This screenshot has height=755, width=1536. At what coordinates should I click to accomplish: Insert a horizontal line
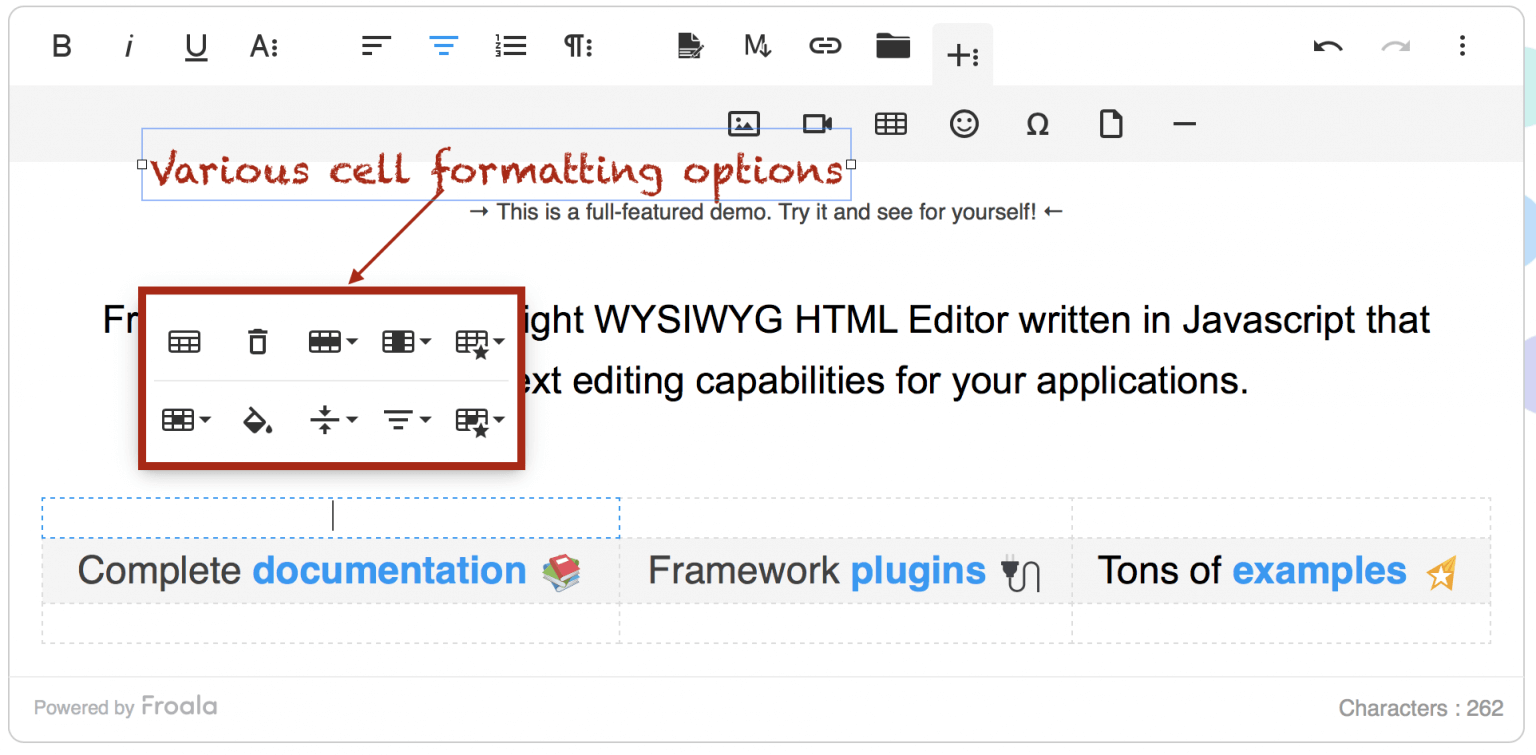1184,124
